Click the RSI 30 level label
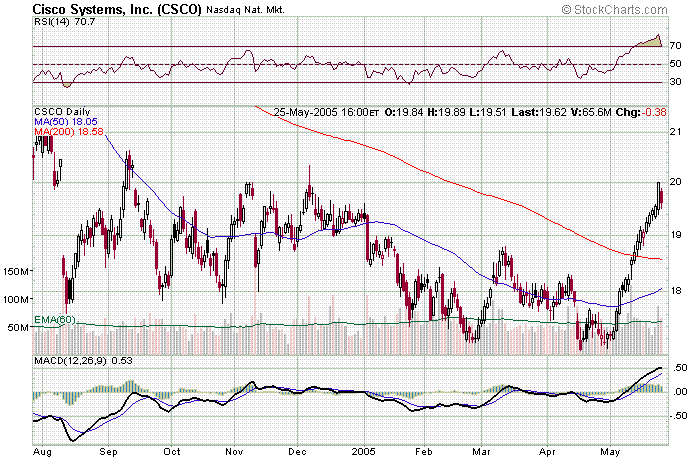The height and width of the screenshot is (462, 700). click(x=675, y=82)
